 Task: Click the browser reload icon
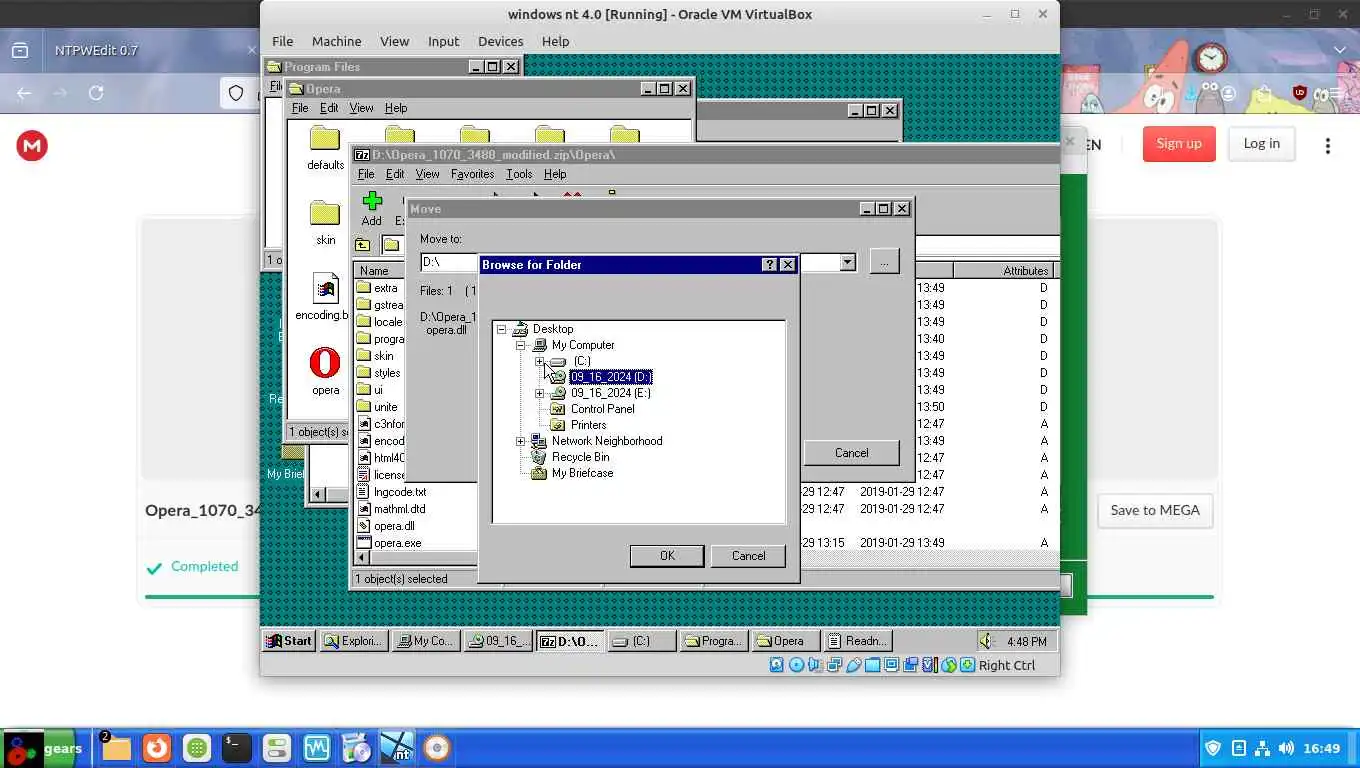click(96, 93)
